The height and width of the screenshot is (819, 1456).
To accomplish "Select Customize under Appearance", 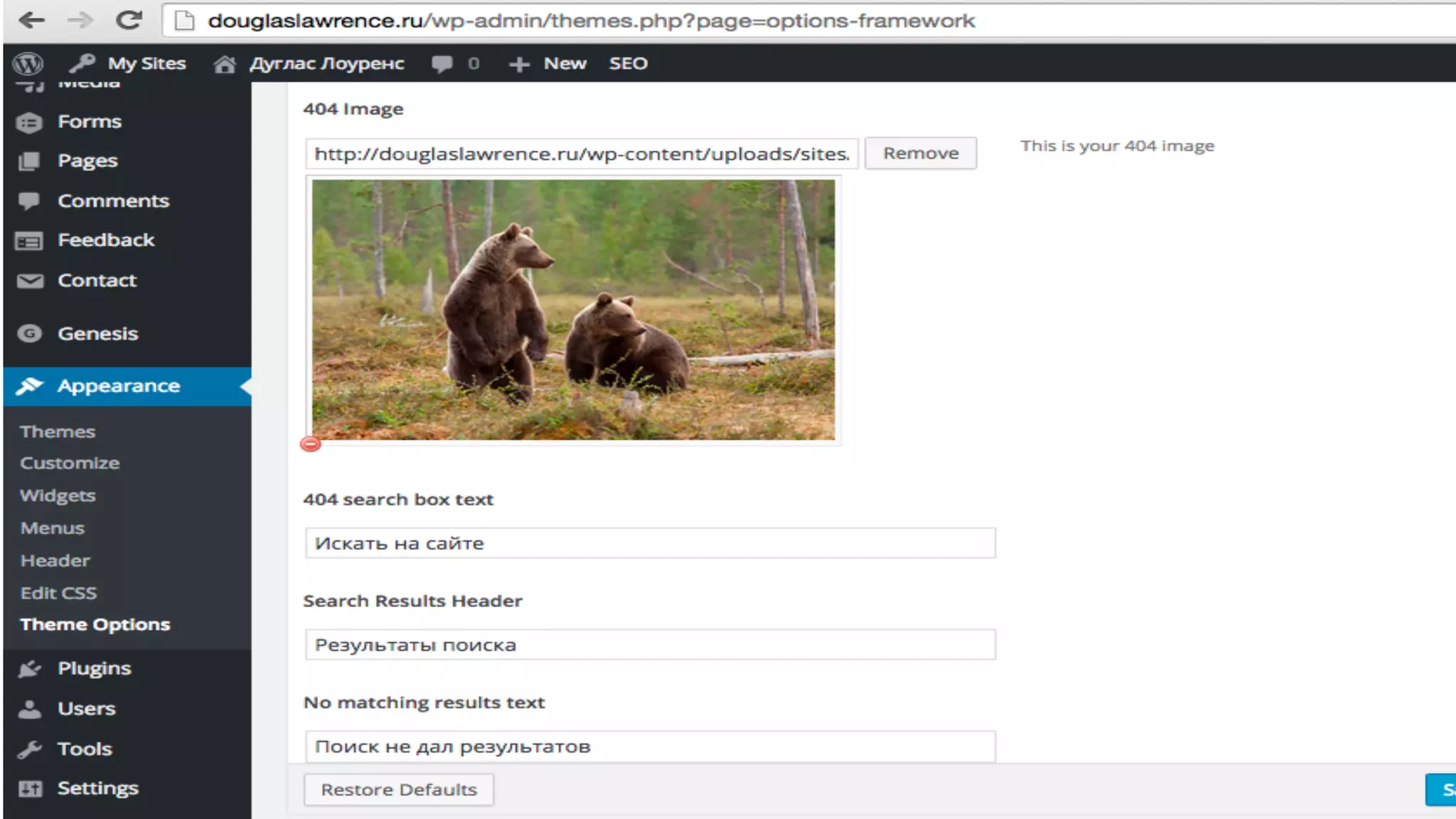I will pos(70,463).
